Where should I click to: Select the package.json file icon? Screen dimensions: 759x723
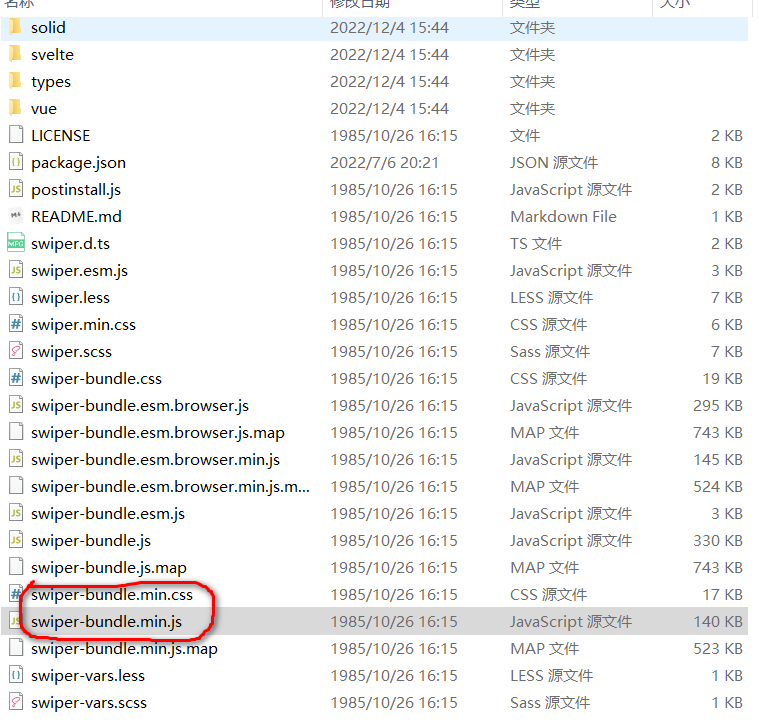pyautogui.click(x=16, y=162)
